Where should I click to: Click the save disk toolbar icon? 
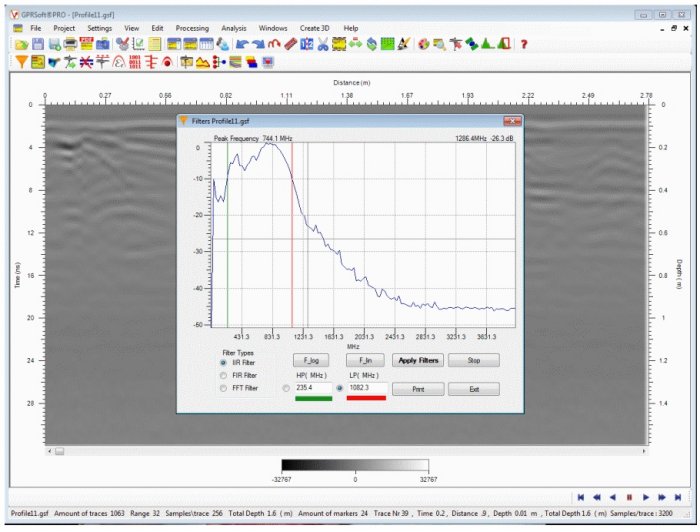pos(38,45)
